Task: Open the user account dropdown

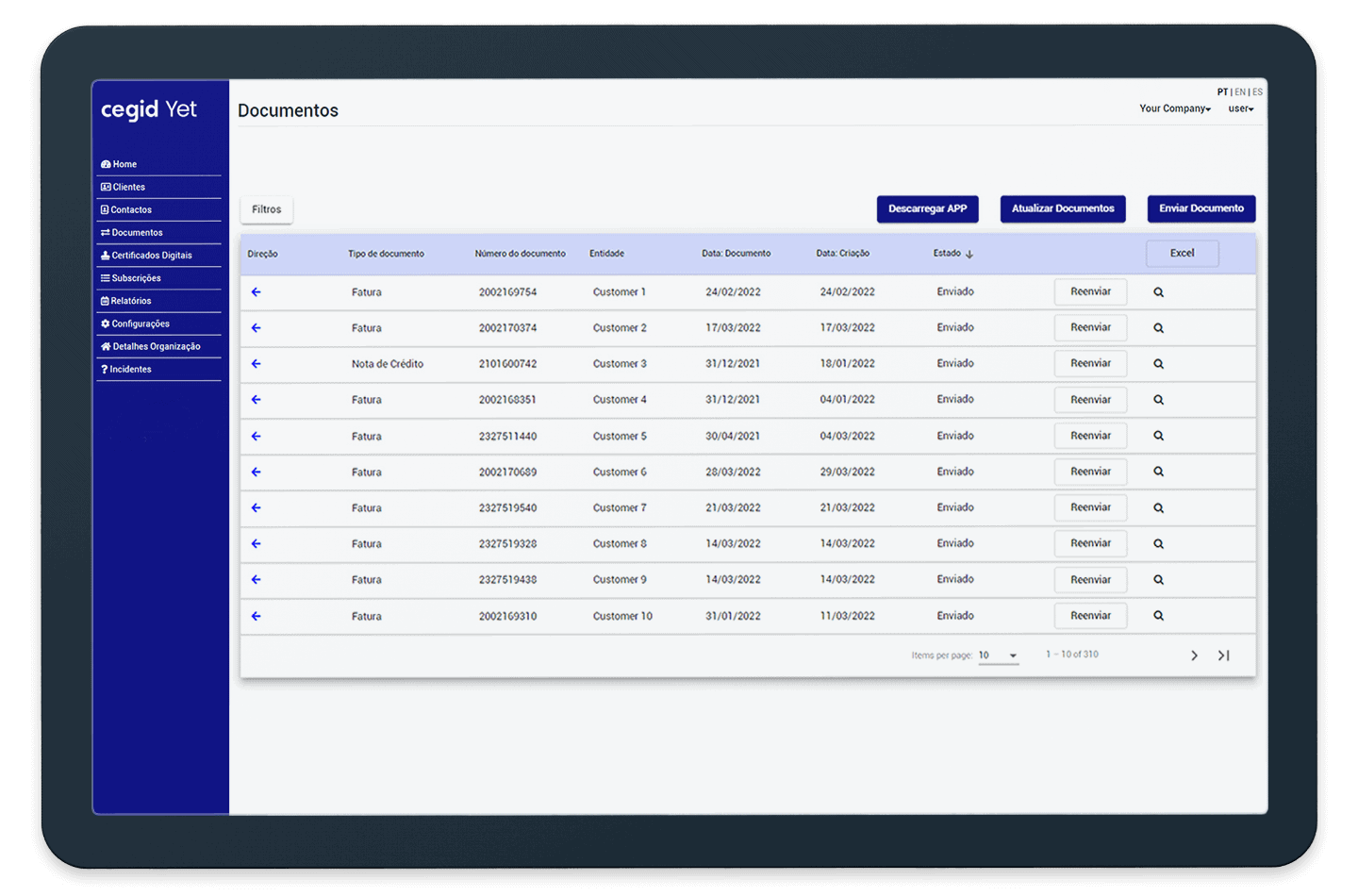Action: 1240,108
